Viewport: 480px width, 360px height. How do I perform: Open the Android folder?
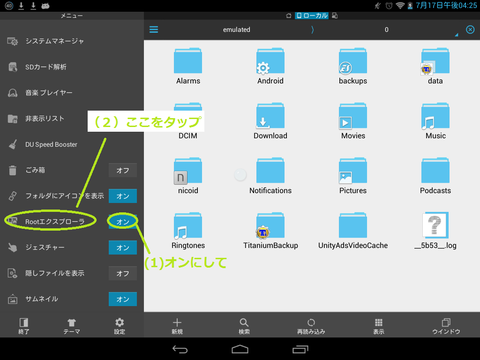(270, 66)
